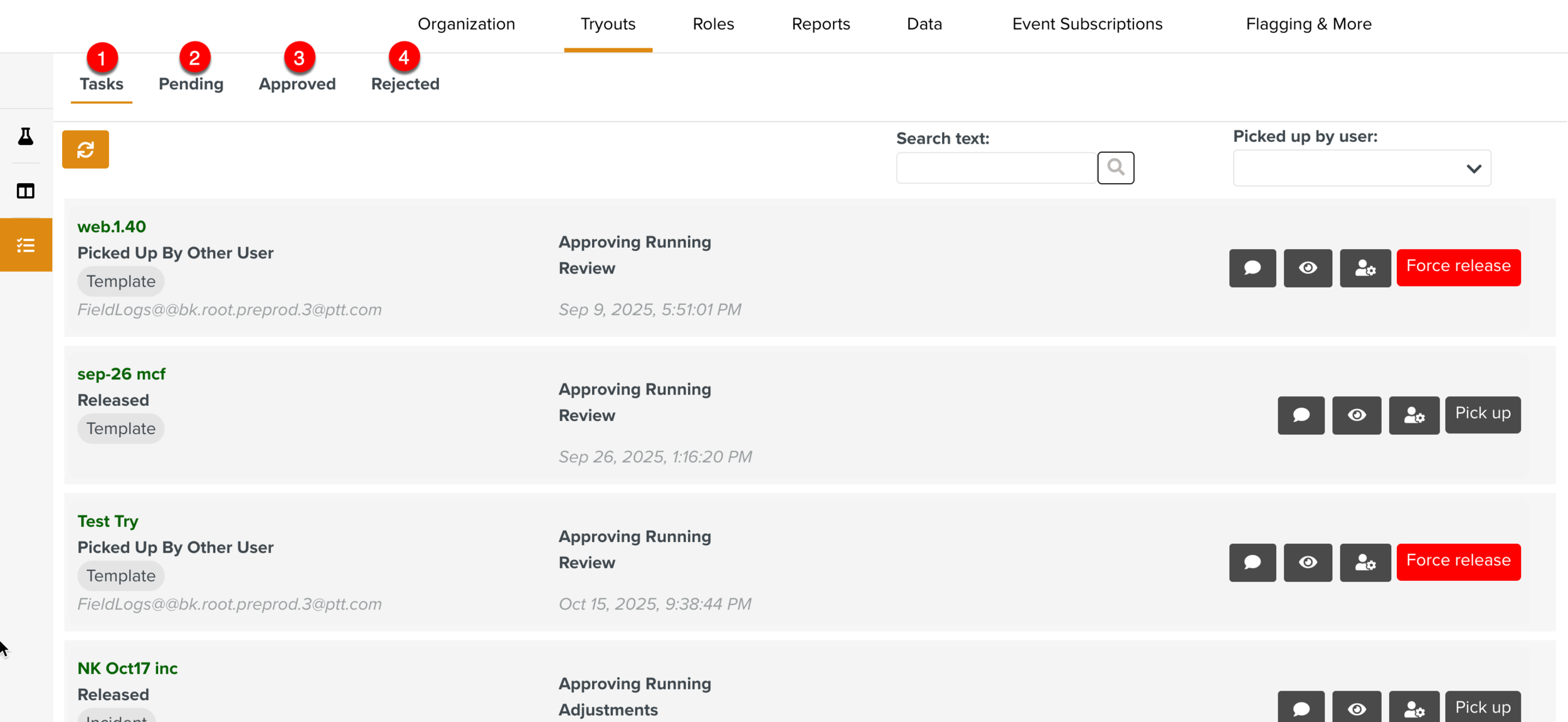Open the flask icon in sidebar
Image resolution: width=1568 pixels, height=722 pixels.
coord(26,137)
